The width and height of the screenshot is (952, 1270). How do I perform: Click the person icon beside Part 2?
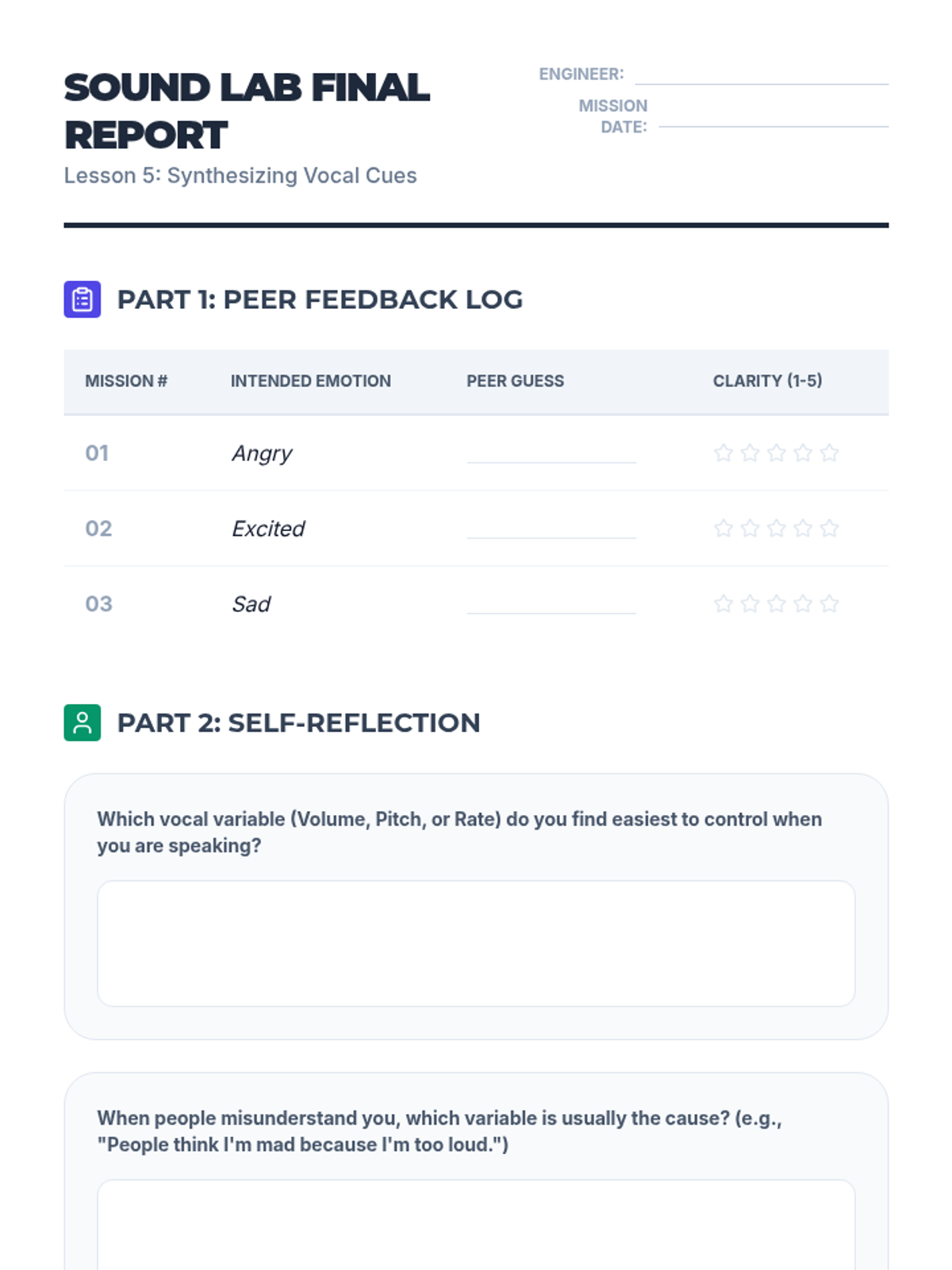(82, 722)
